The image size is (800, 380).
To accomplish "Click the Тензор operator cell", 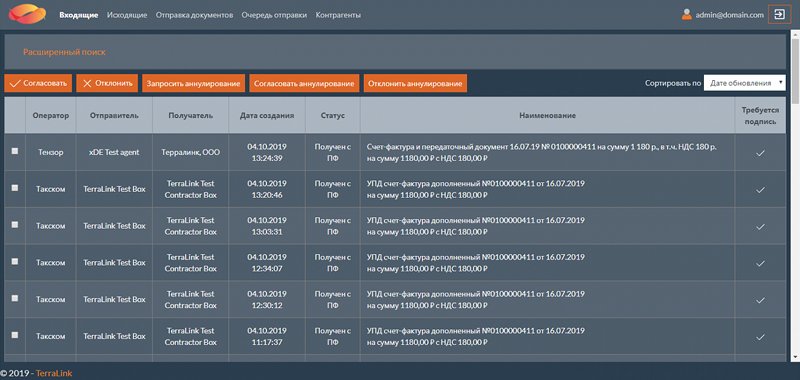I will [x=51, y=153].
